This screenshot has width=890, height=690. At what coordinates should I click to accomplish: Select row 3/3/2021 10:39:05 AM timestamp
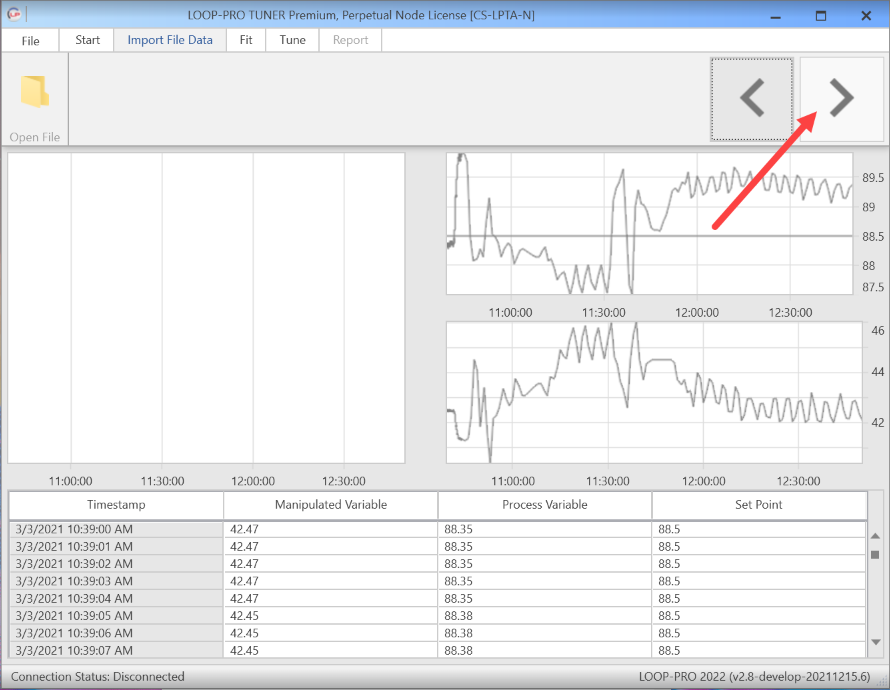pyautogui.click(x=116, y=616)
